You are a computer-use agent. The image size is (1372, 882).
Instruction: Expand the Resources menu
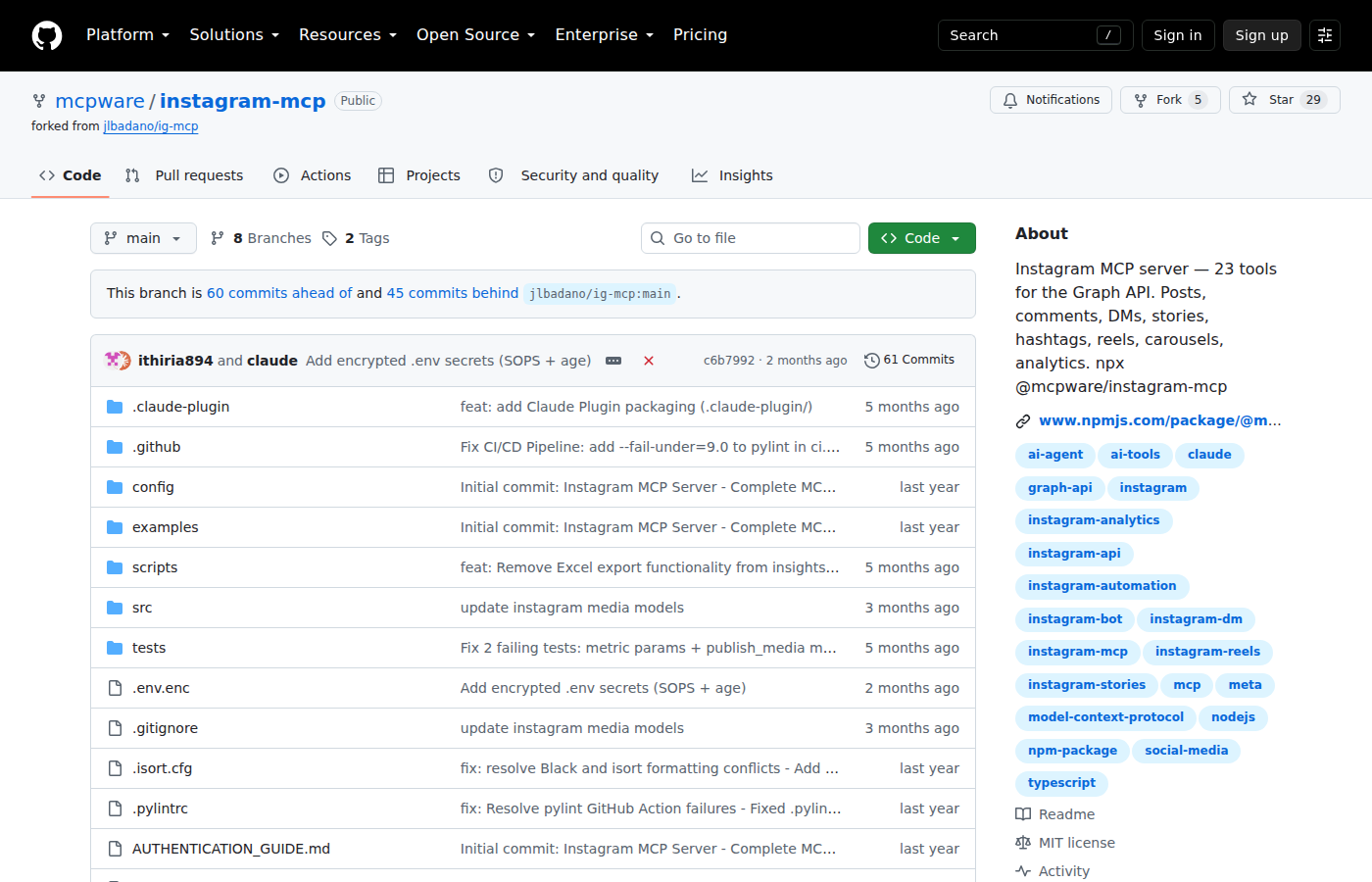point(348,35)
